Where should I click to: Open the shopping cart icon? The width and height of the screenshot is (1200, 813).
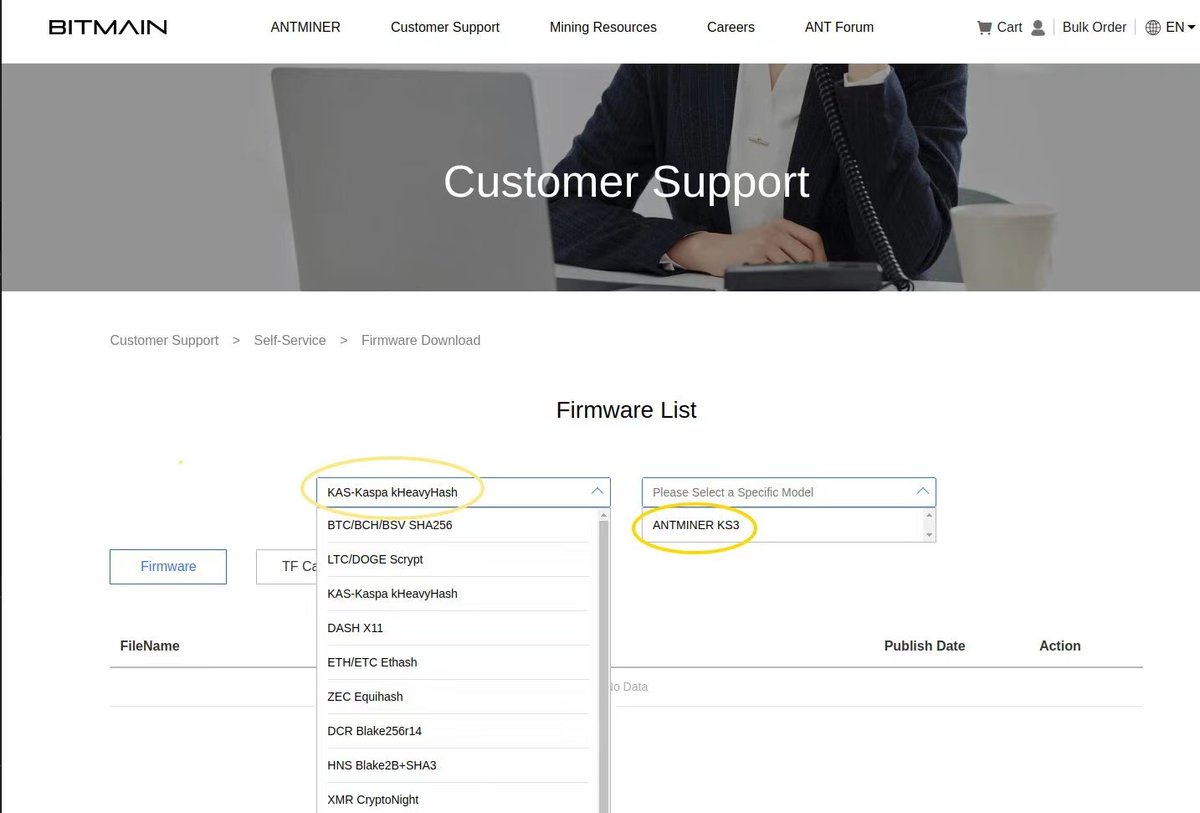(984, 28)
